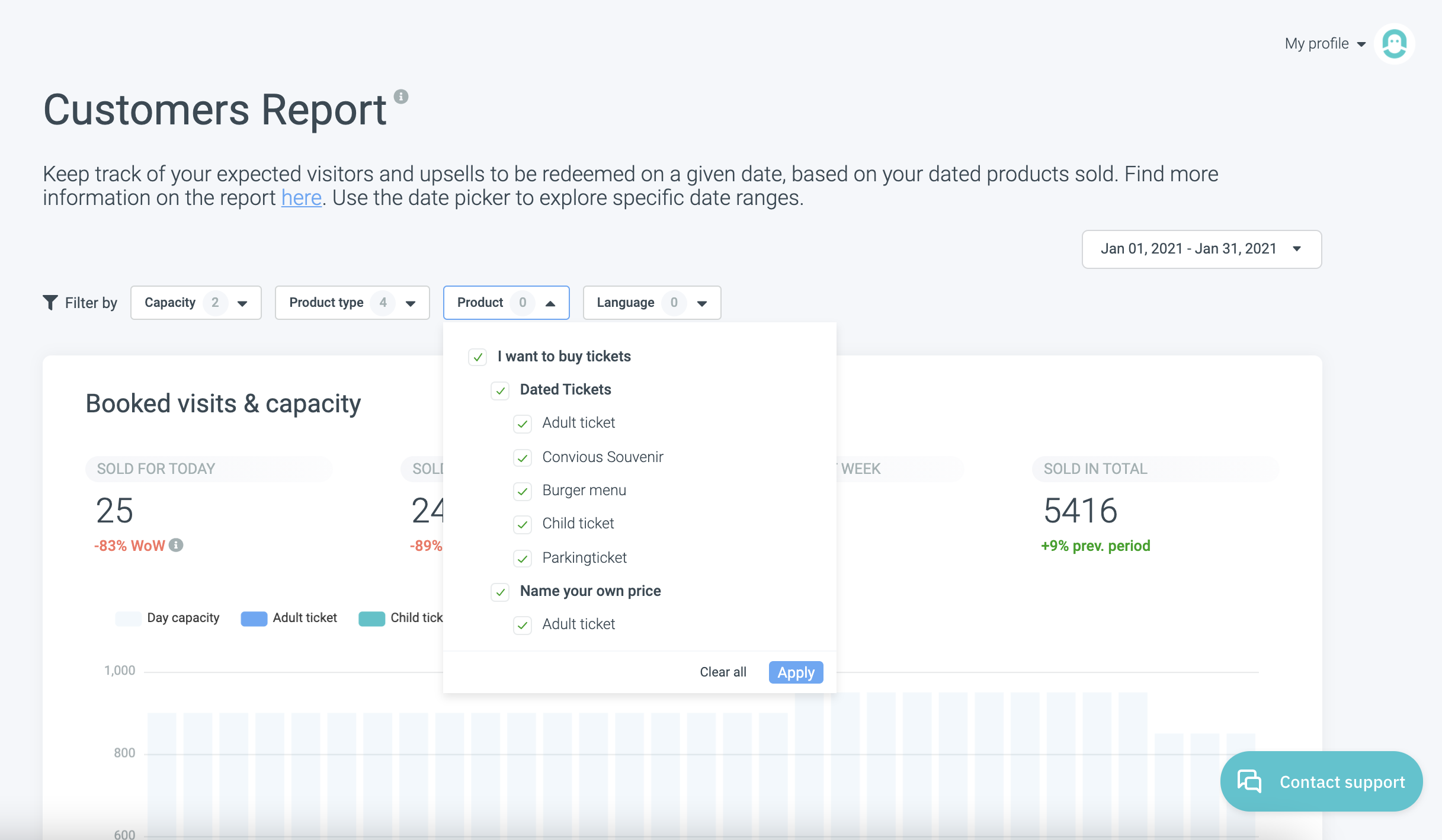
Task: Click the profile avatar icon
Action: click(1394, 44)
